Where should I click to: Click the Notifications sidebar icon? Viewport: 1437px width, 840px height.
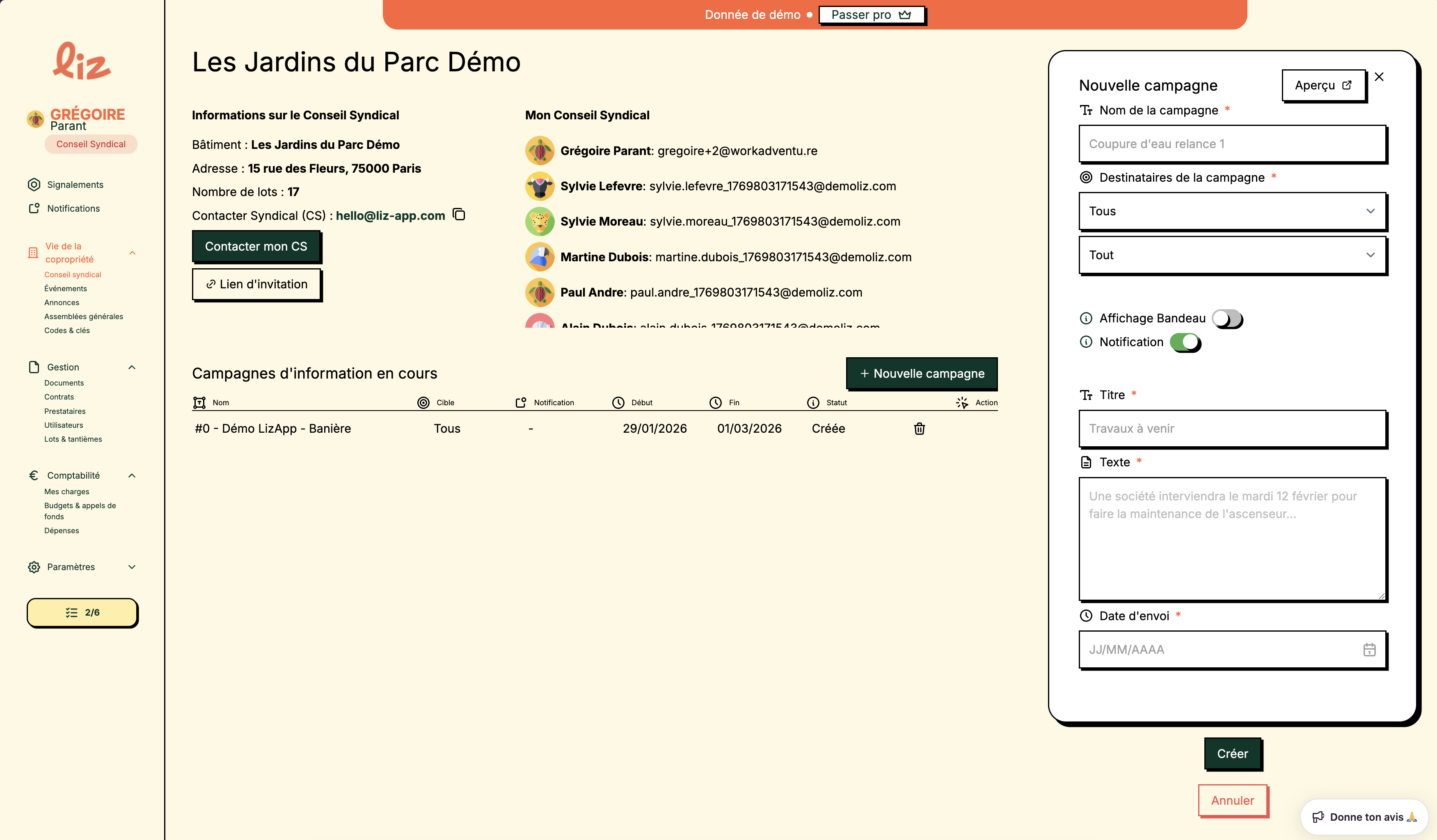(34, 209)
